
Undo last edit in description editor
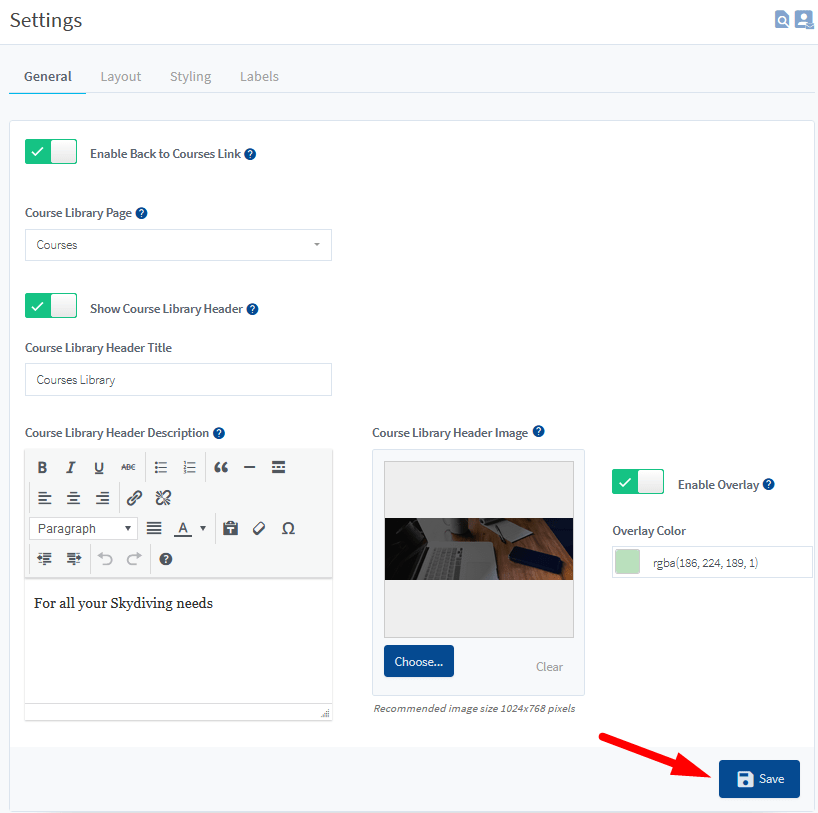point(105,559)
